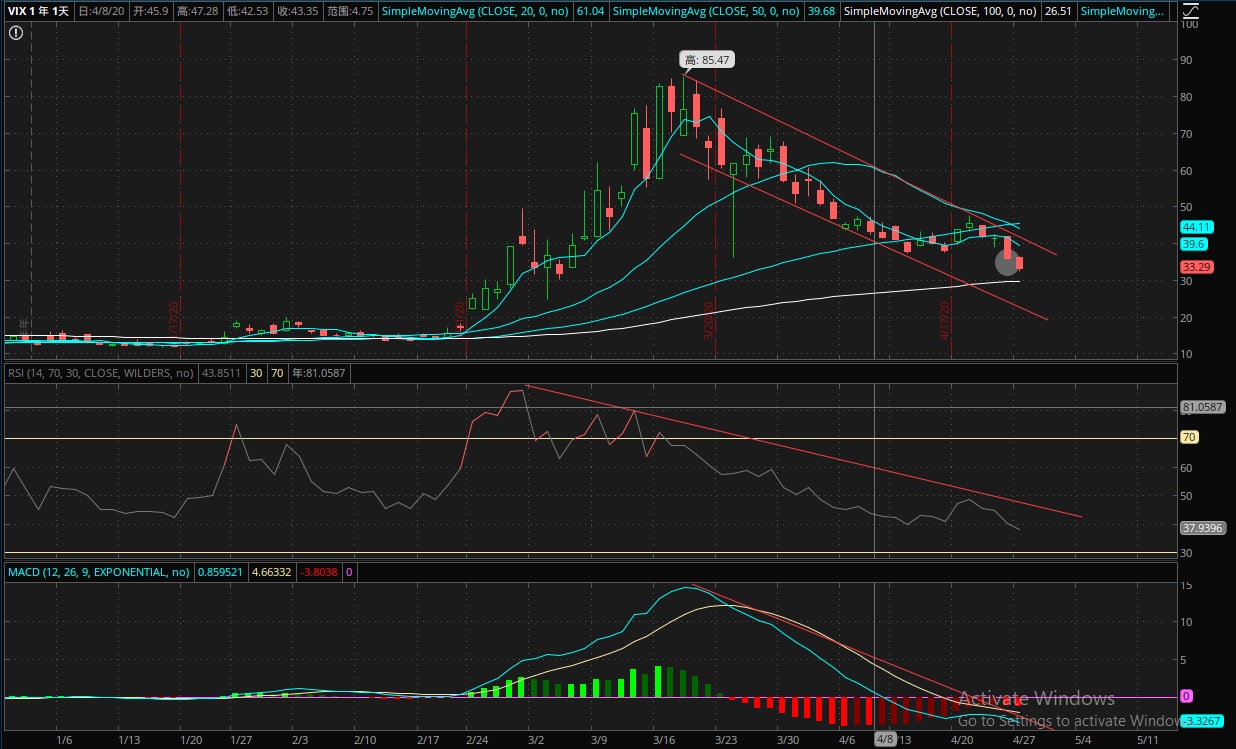Click the 70 overbought tag on RSI axis
This screenshot has height=749, width=1236.
click(1189, 437)
